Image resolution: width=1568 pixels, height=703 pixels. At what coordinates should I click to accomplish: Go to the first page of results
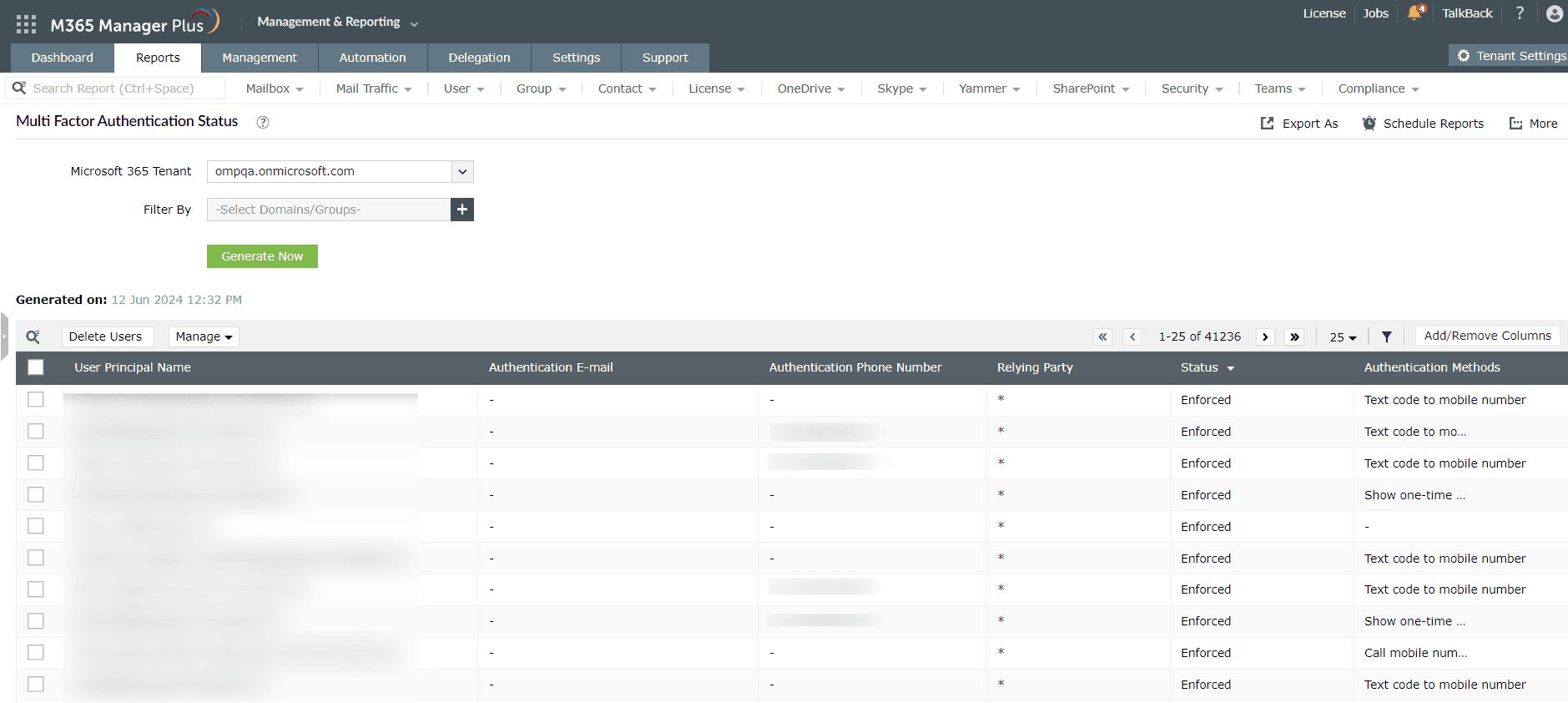pos(1102,336)
